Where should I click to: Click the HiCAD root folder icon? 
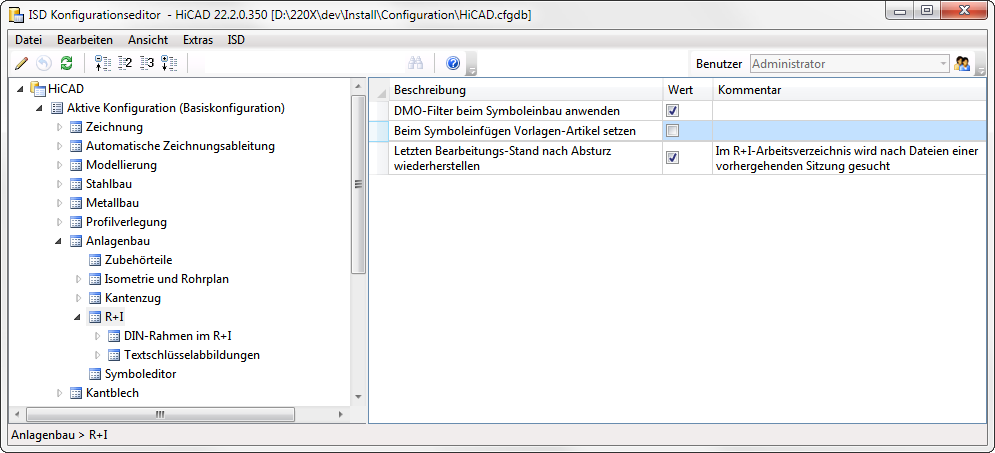[38, 89]
